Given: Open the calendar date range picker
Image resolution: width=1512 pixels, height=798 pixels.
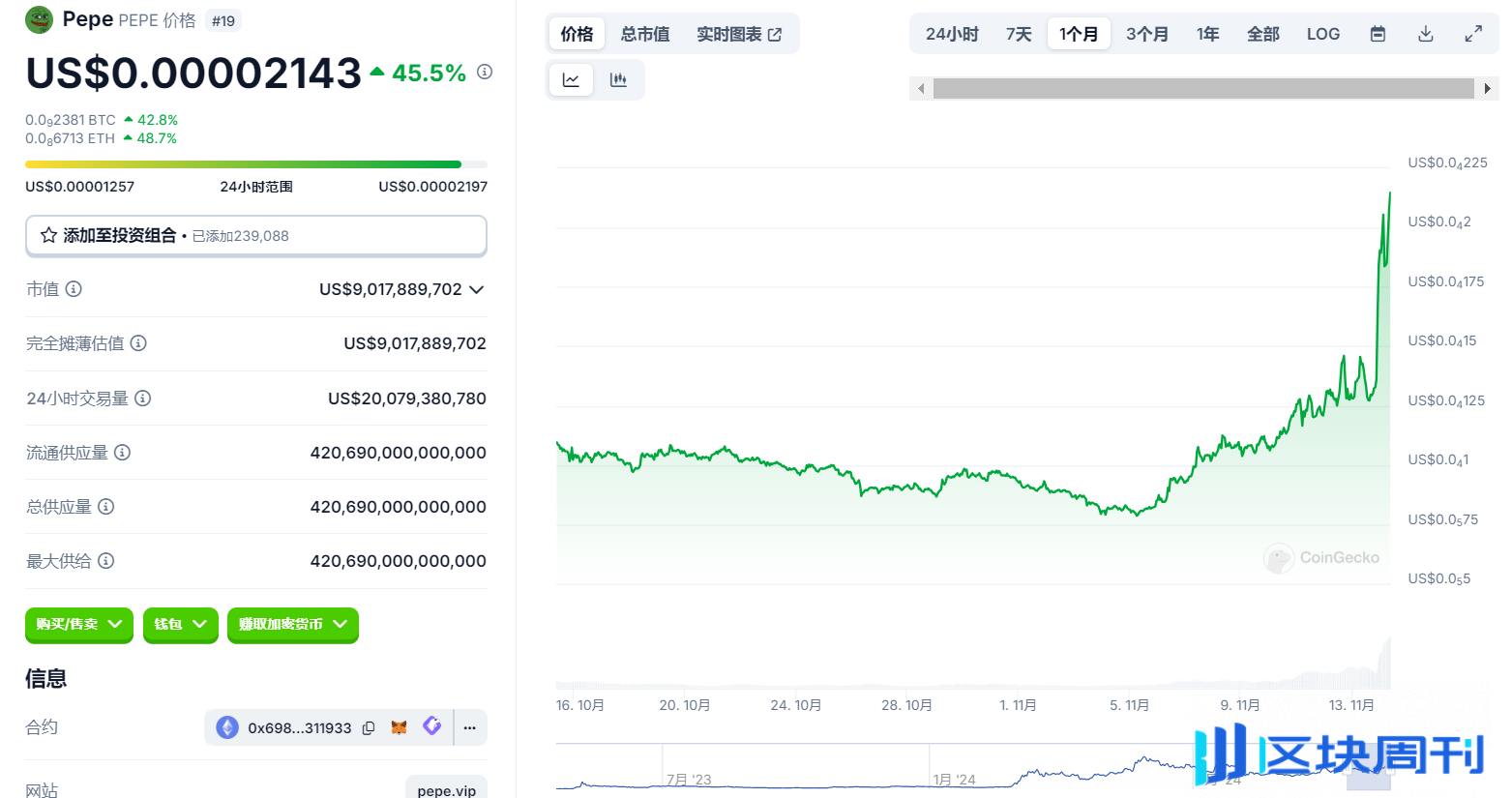Looking at the screenshot, I should pyautogui.click(x=1377, y=32).
